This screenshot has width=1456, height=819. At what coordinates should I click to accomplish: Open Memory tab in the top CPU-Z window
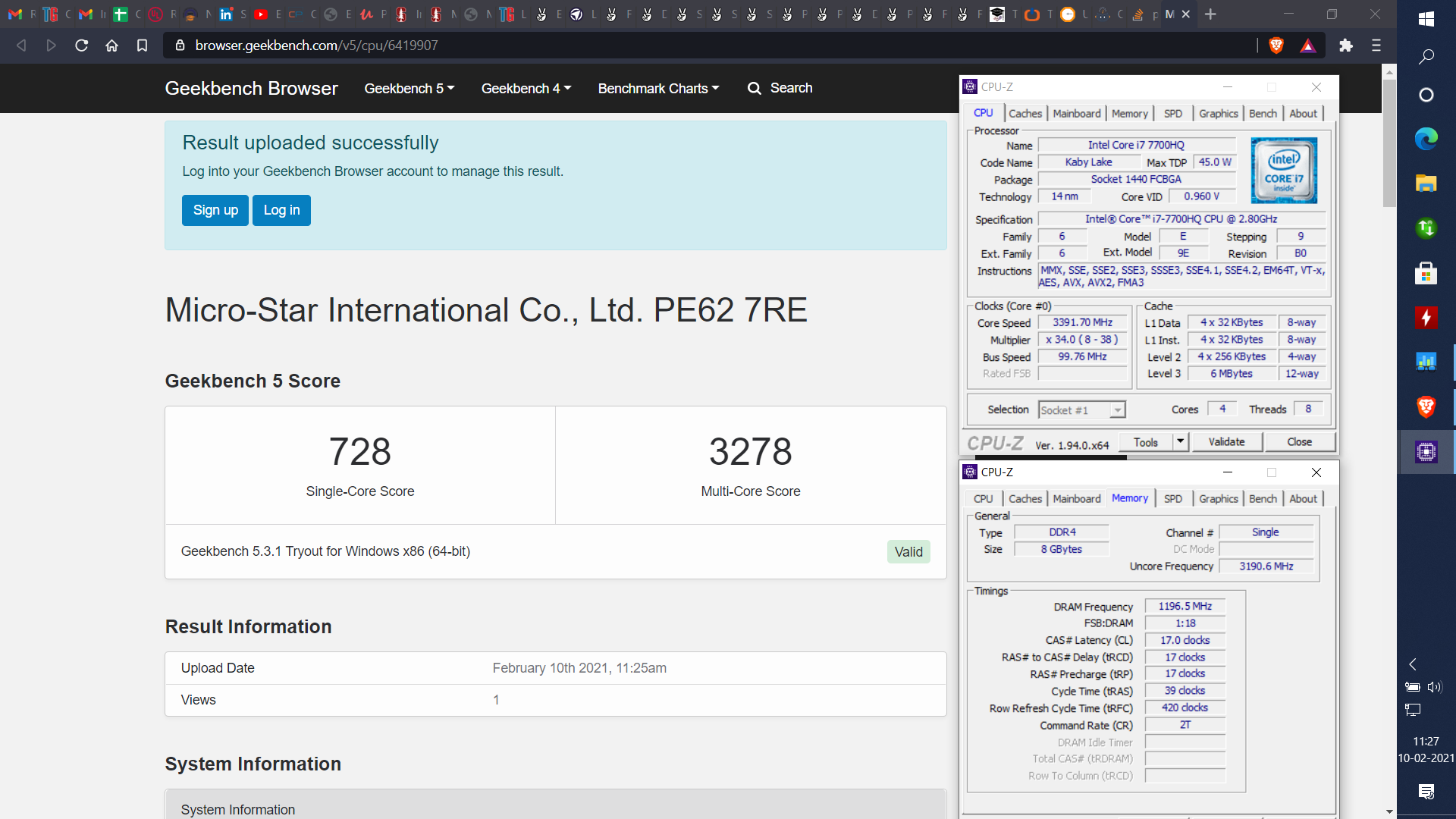(1130, 114)
